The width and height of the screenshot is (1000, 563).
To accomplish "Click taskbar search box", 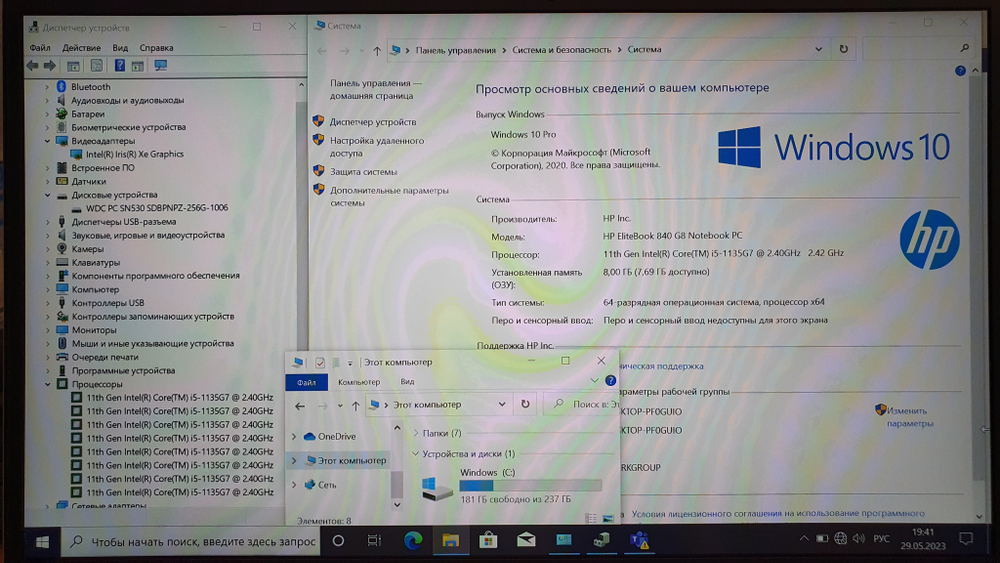I will (x=191, y=542).
